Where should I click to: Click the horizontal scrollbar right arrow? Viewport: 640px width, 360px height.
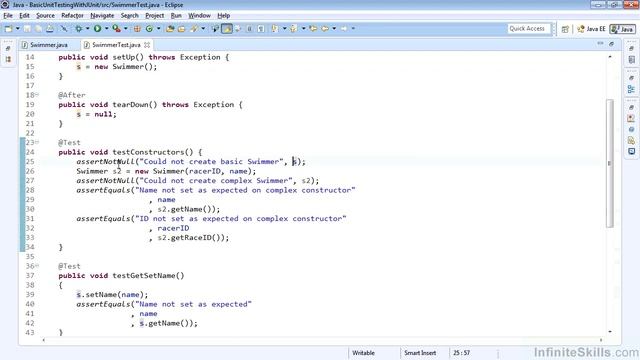(x=600, y=340)
